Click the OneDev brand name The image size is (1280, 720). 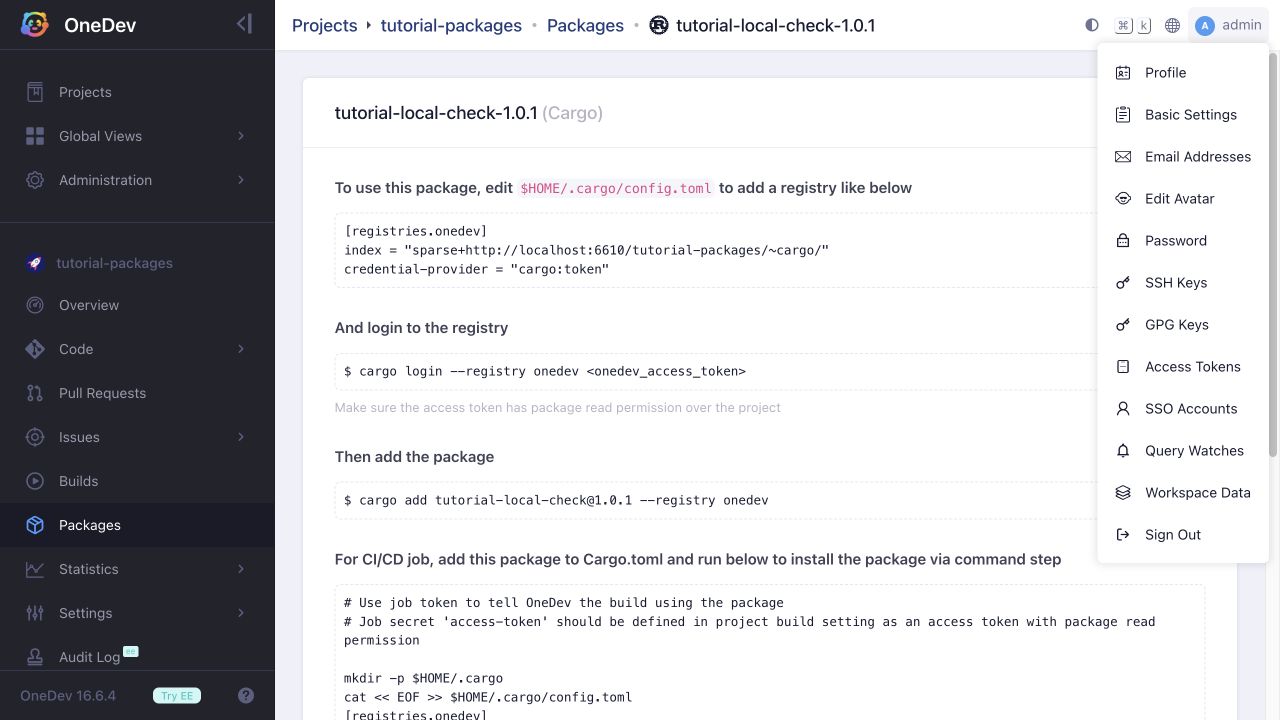coord(100,25)
